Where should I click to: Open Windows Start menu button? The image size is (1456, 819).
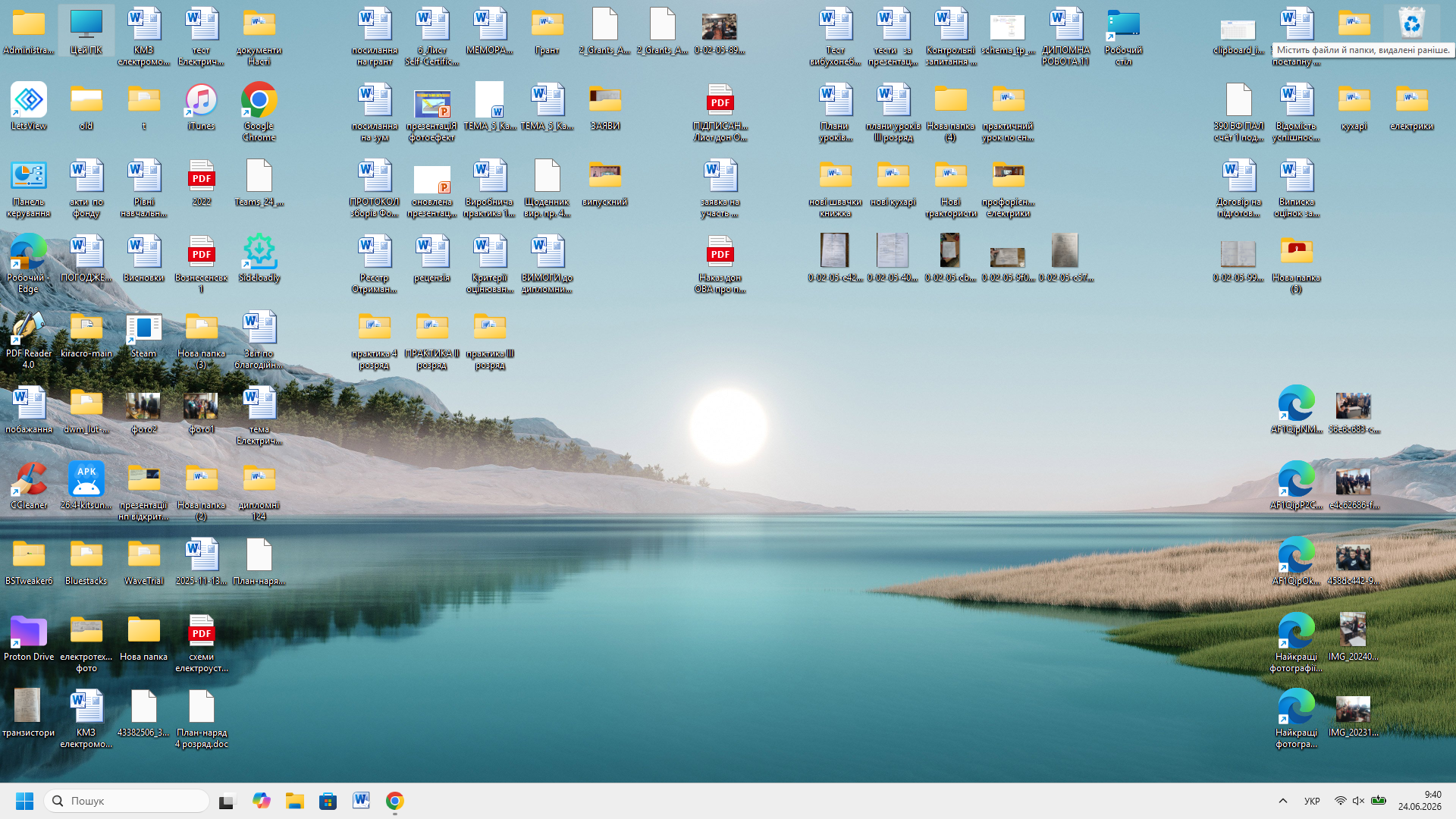point(24,801)
